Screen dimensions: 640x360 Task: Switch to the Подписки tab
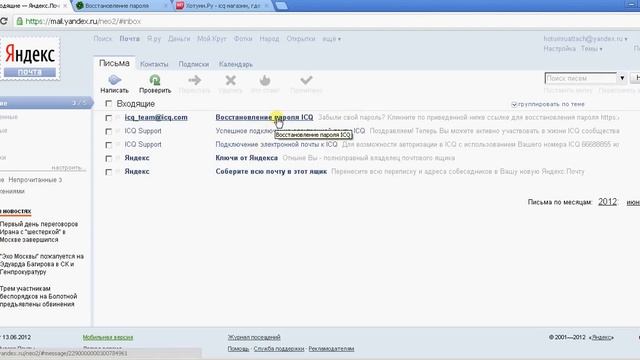click(193, 64)
